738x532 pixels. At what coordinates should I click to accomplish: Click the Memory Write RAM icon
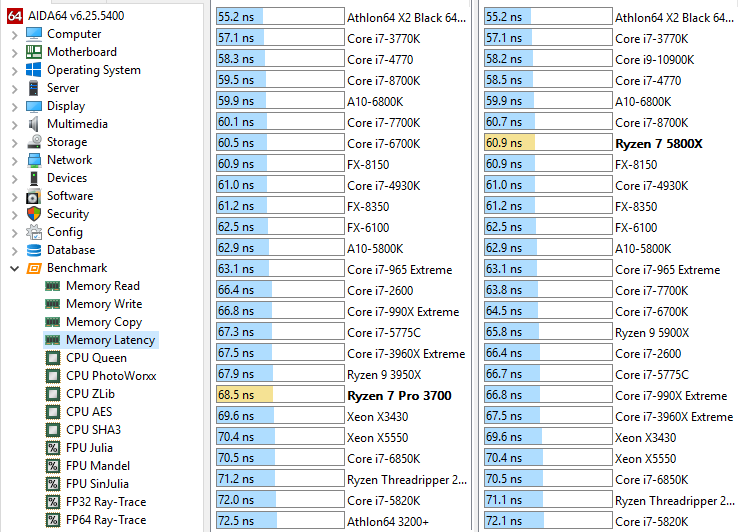click(53, 304)
